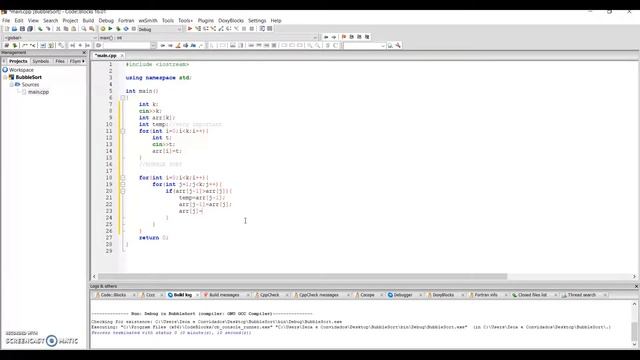Switch to the Thread search log tab

point(582,295)
